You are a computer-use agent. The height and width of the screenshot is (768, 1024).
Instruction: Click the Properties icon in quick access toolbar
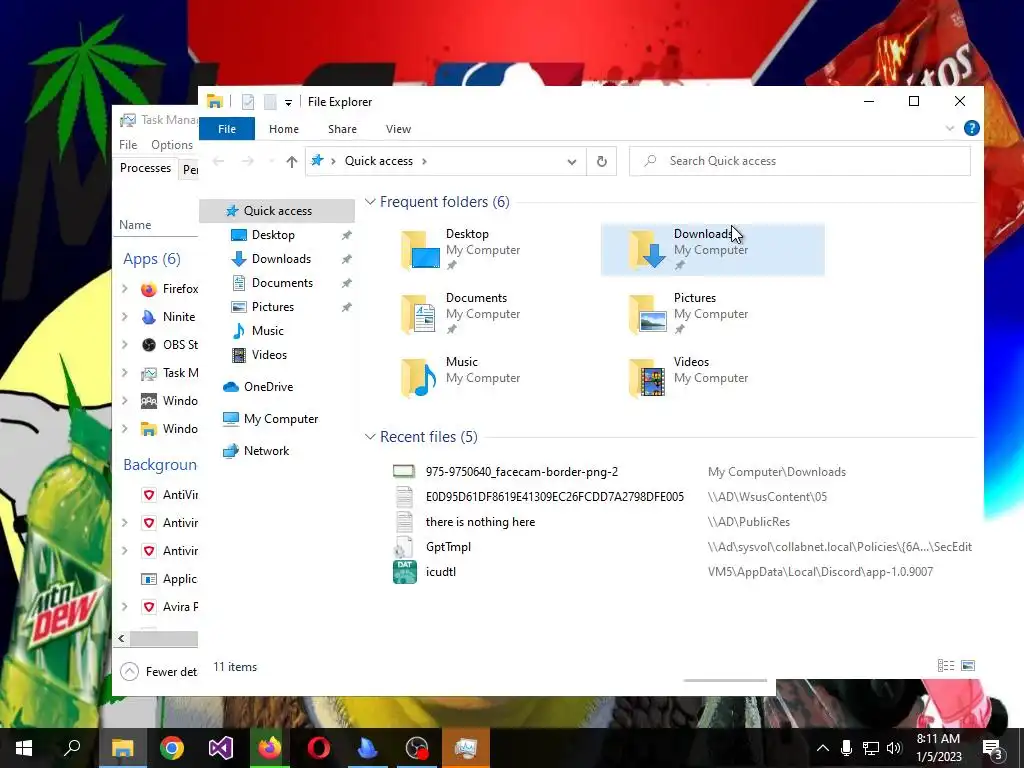click(x=248, y=102)
